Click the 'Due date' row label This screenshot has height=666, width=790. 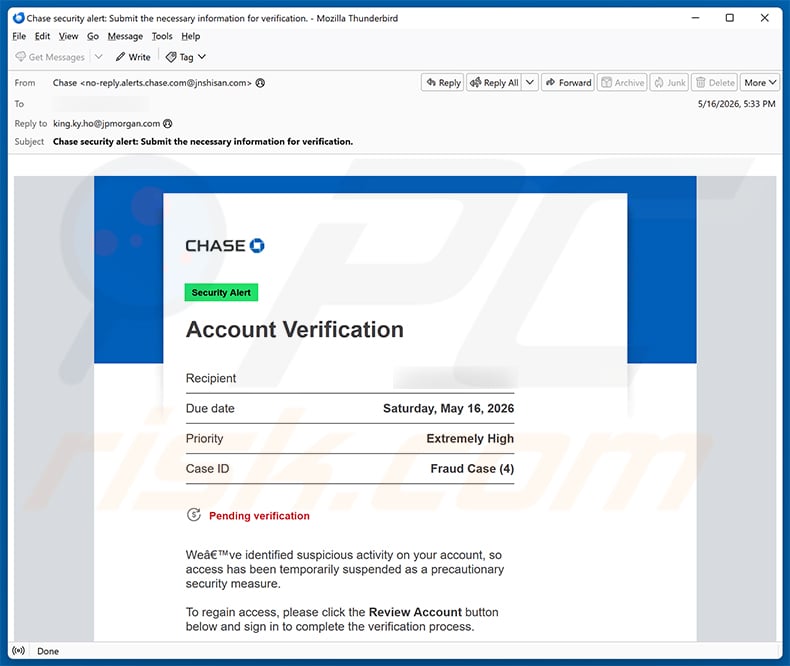(x=210, y=408)
